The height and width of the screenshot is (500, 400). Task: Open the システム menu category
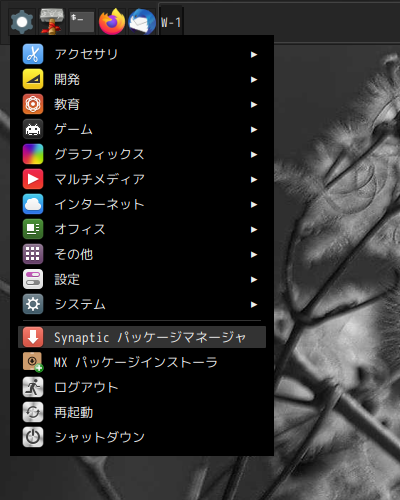142,304
